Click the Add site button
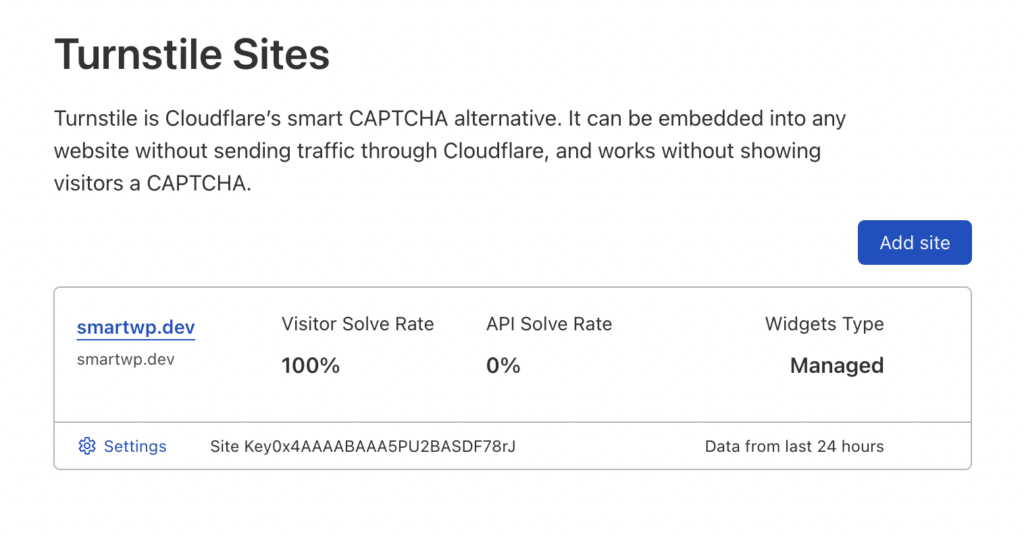1024x539 pixels. coord(914,242)
